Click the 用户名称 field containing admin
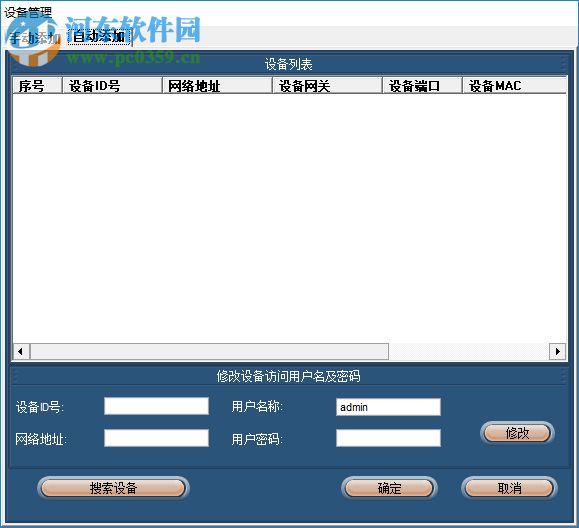 (388, 407)
